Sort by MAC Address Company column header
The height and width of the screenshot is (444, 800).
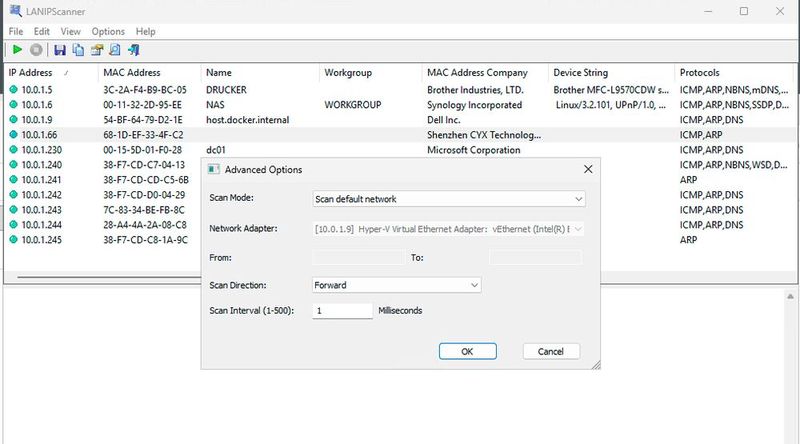(x=485, y=72)
